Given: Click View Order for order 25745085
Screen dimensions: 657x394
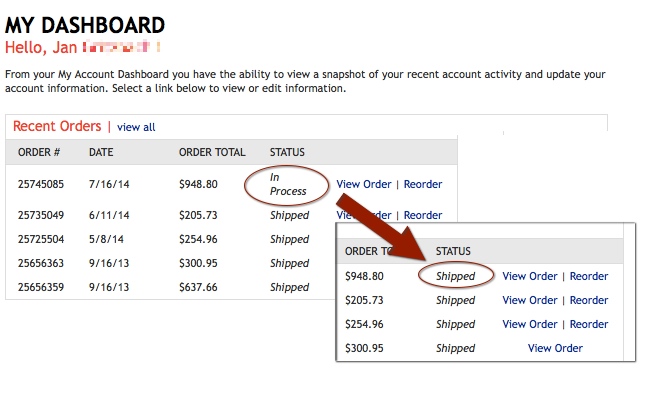Looking at the screenshot, I should click(x=364, y=184).
